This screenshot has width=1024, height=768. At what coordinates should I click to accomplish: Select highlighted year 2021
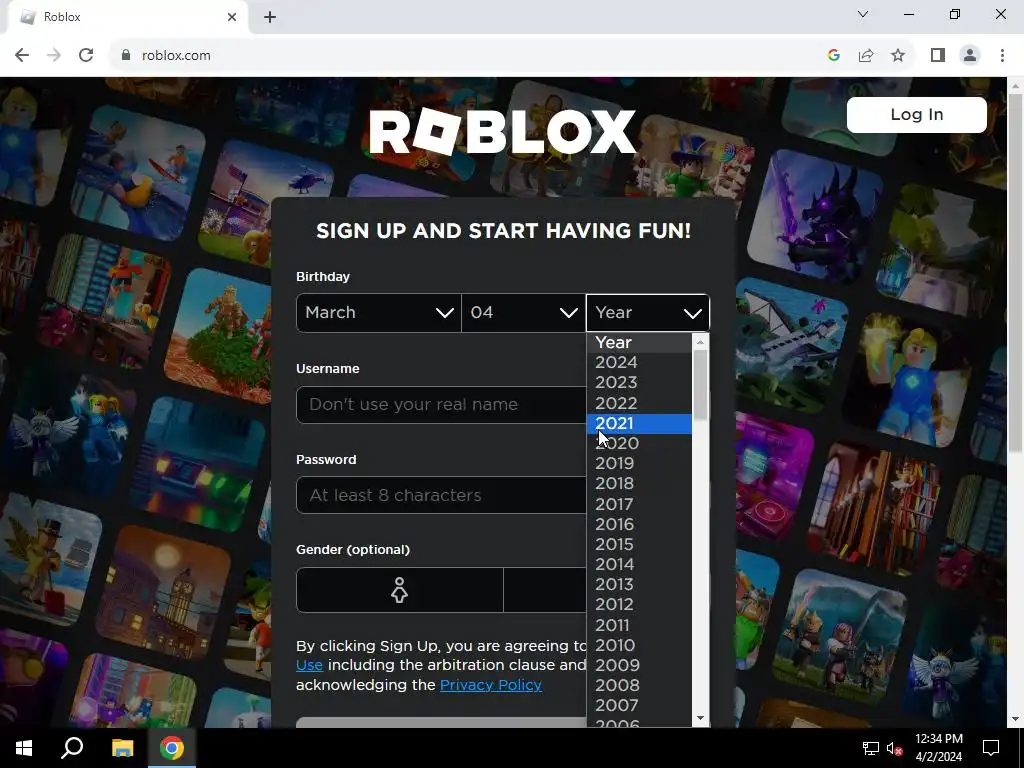[x=639, y=423]
